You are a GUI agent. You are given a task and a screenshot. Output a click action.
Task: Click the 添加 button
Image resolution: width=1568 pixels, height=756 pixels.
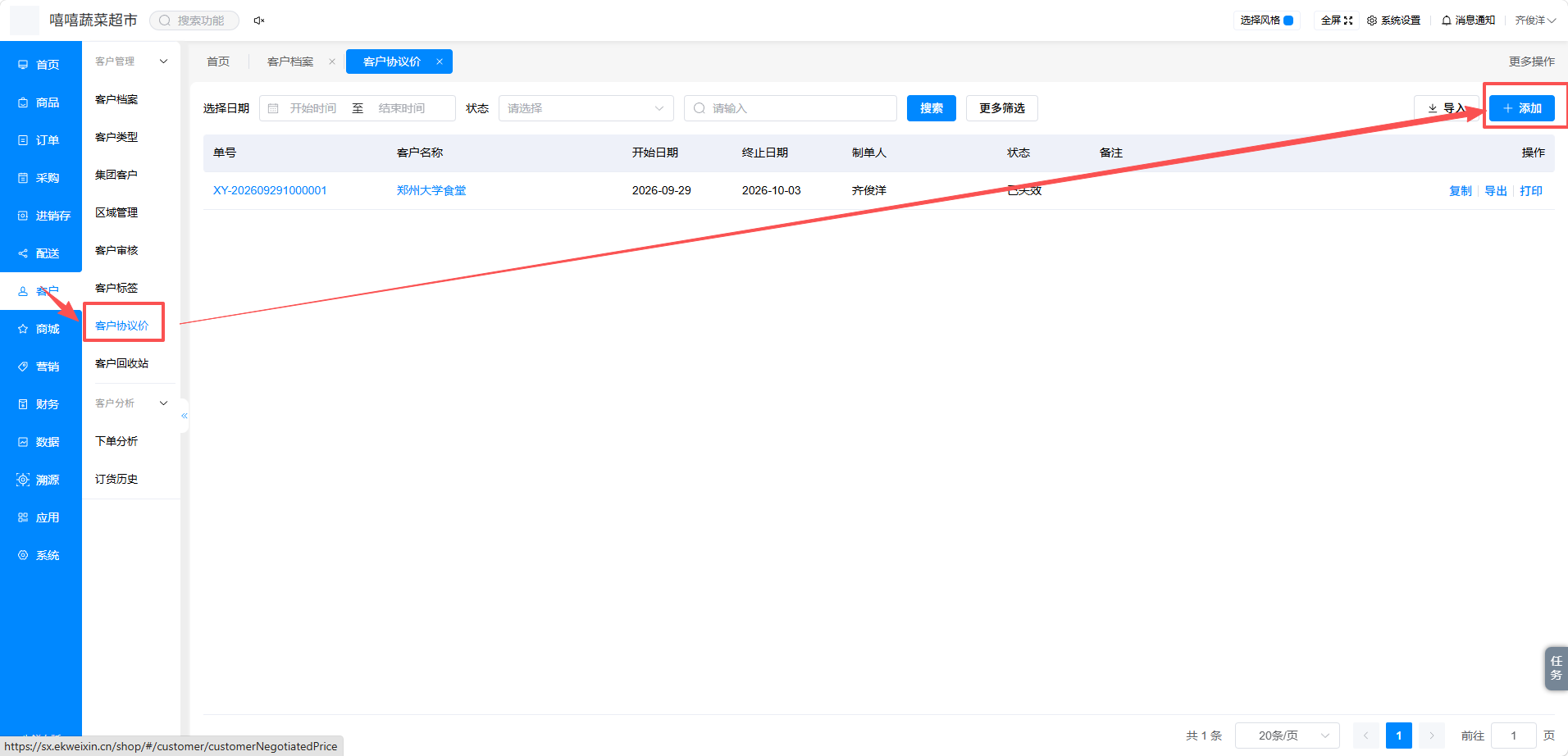pos(1521,108)
